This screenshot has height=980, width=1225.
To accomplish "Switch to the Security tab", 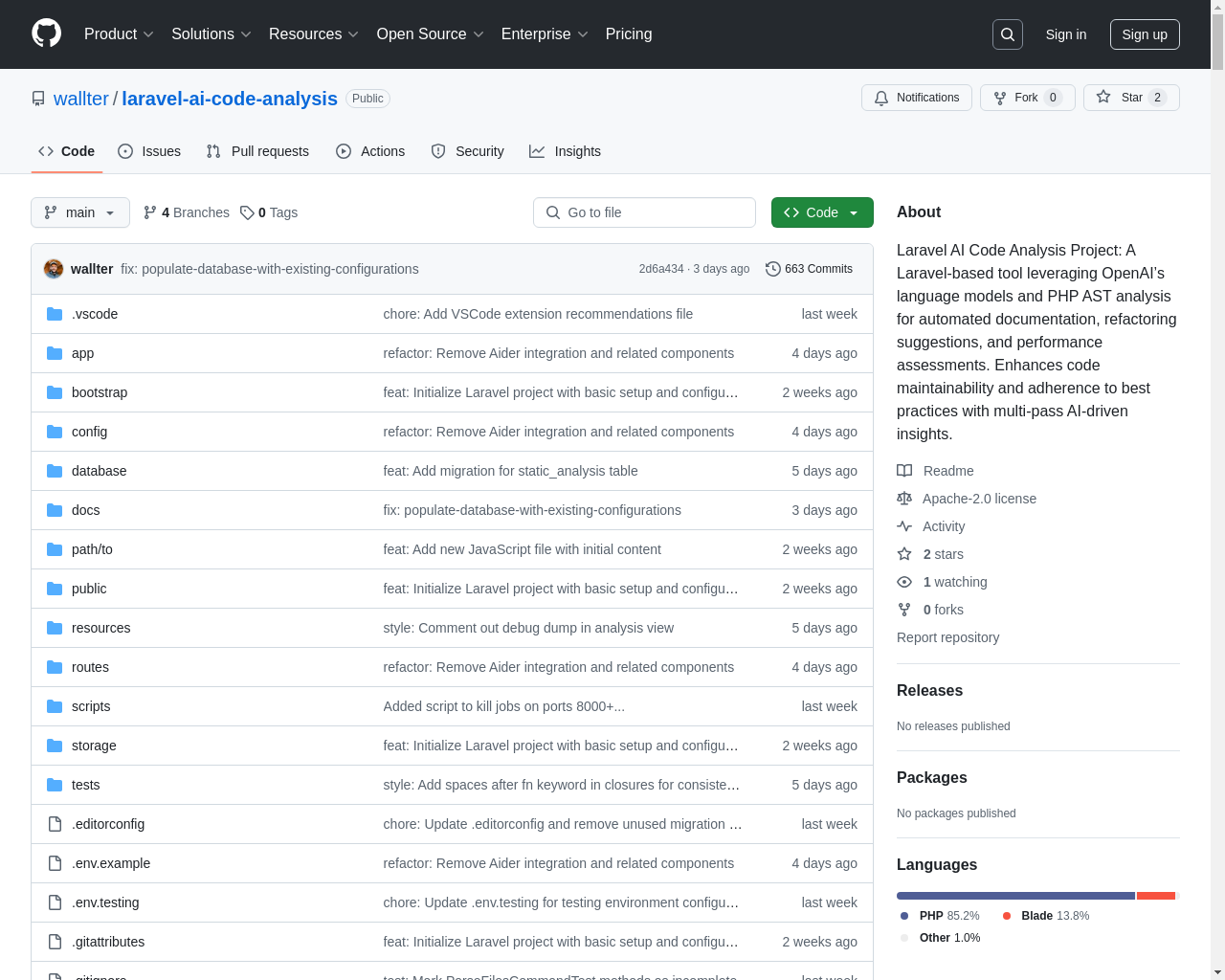I will [x=467, y=151].
